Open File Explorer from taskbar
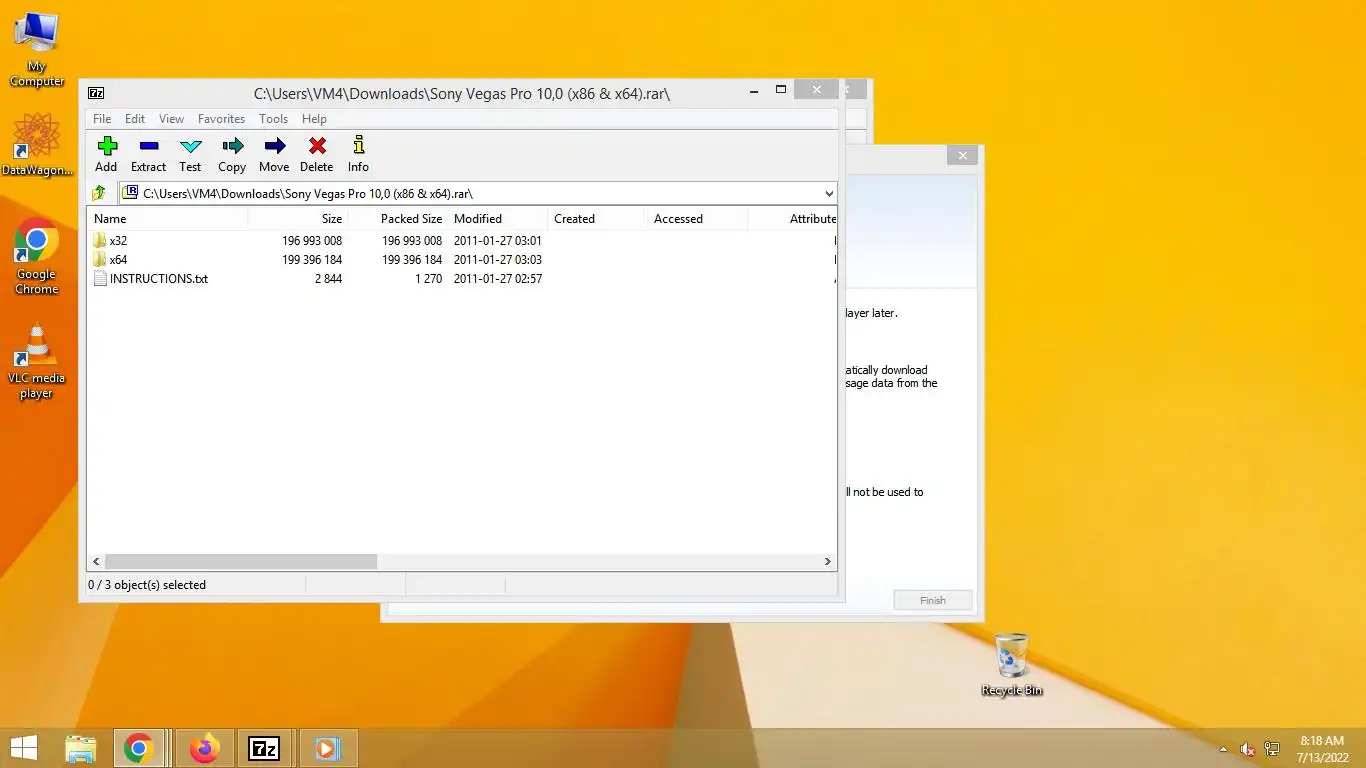The width and height of the screenshot is (1366, 768). tap(81, 748)
